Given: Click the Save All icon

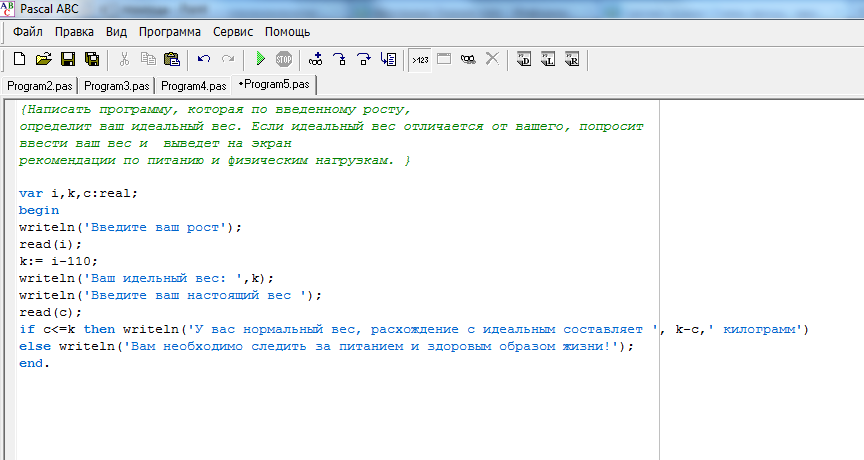Looking at the screenshot, I should [92, 59].
